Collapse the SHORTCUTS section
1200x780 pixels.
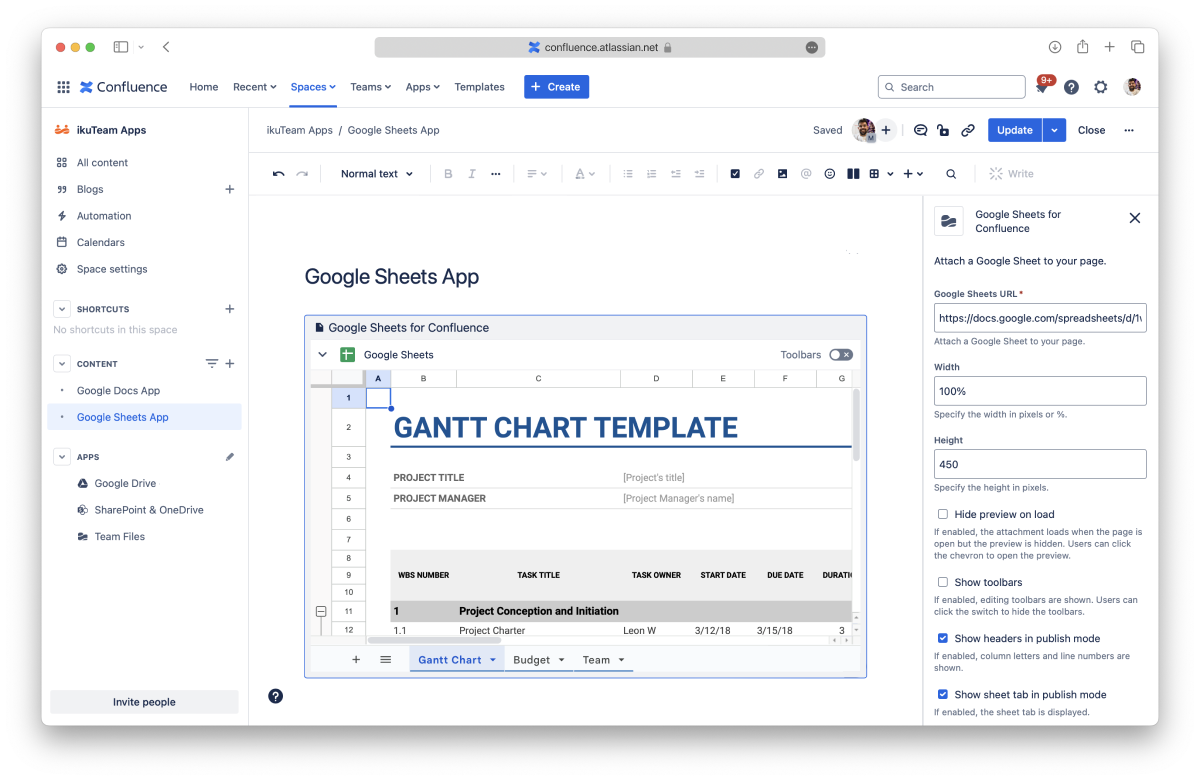coord(62,309)
